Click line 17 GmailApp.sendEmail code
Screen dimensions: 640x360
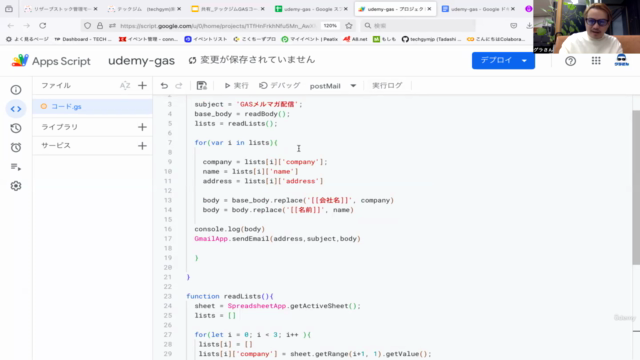click(x=277, y=239)
